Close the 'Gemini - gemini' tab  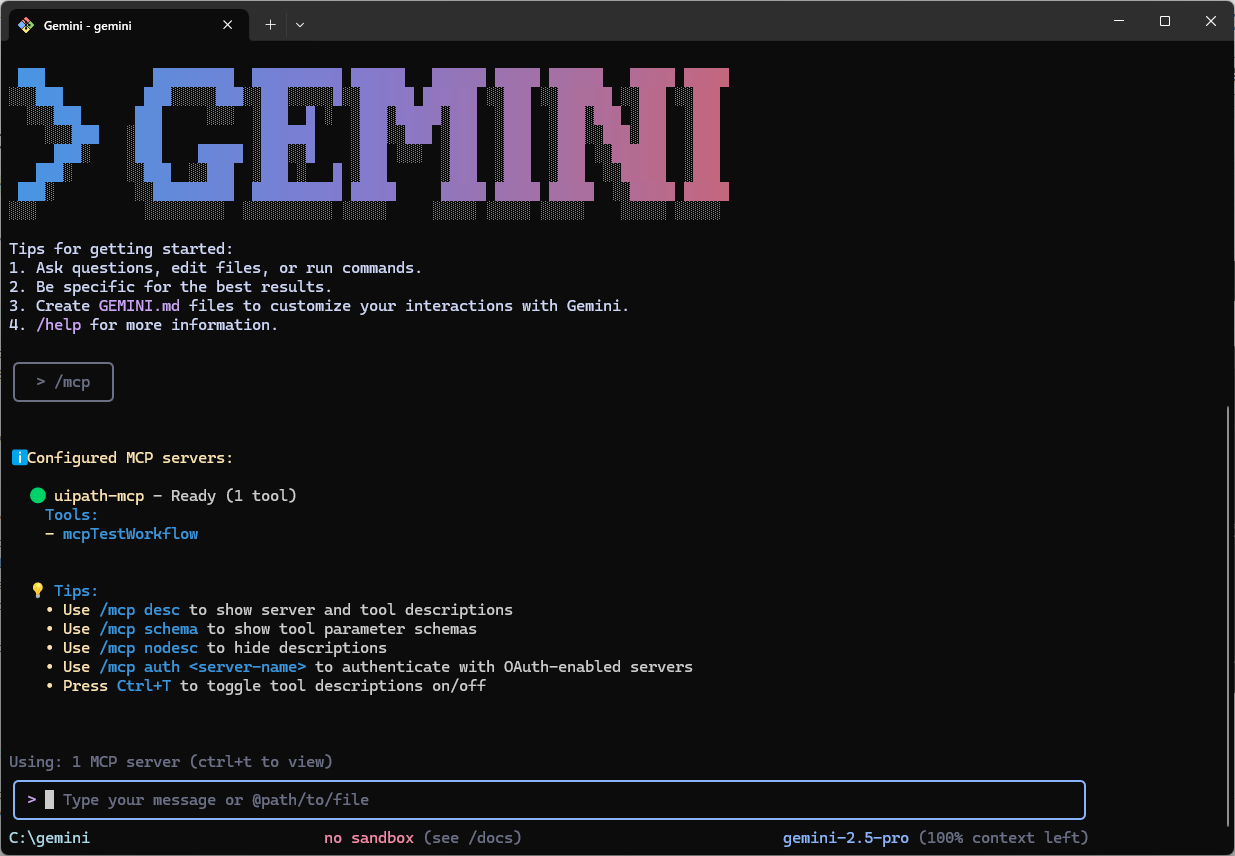[228, 25]
